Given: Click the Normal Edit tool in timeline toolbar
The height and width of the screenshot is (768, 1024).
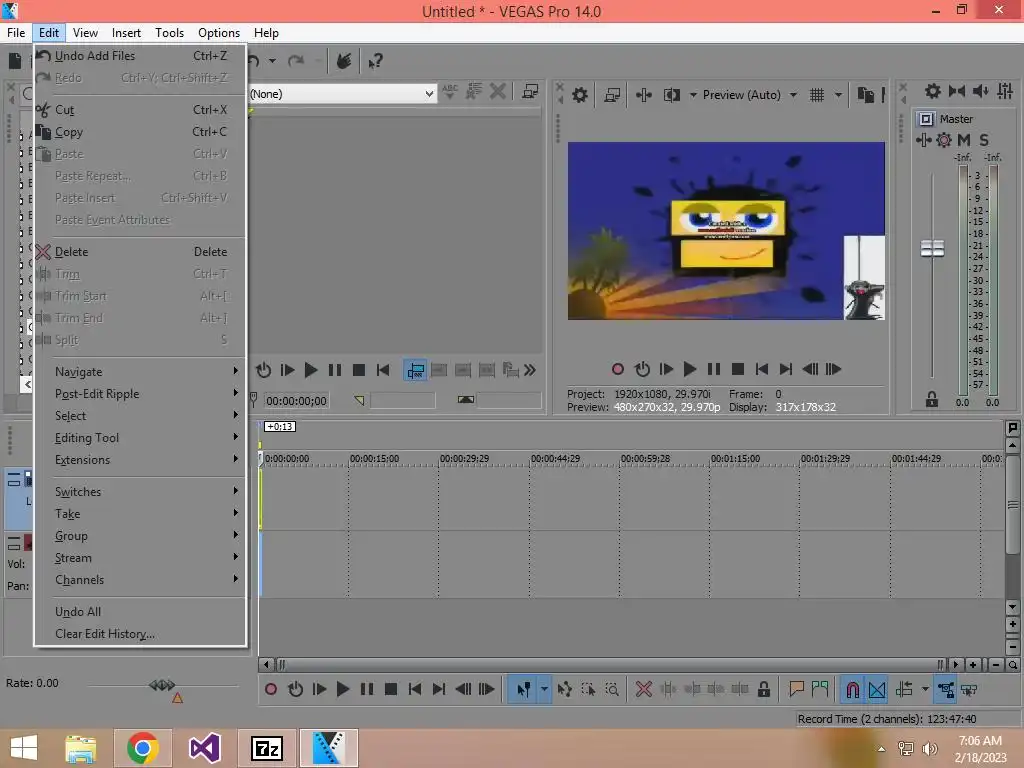Looking at the screenshot, I should tap(523, 689).
